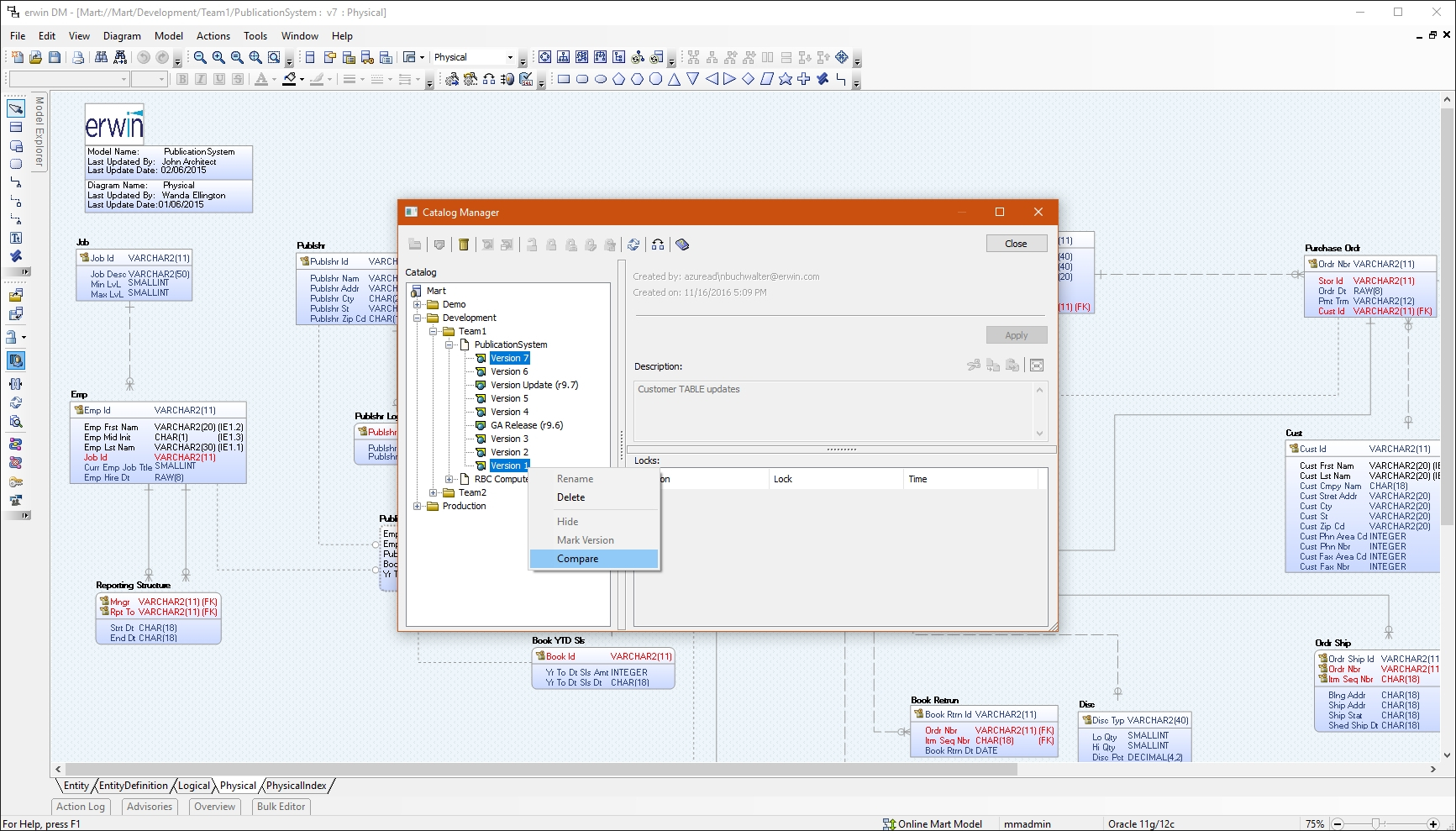Select the up triangle shape tool
1456x831 pixels.
click(675, 79)
